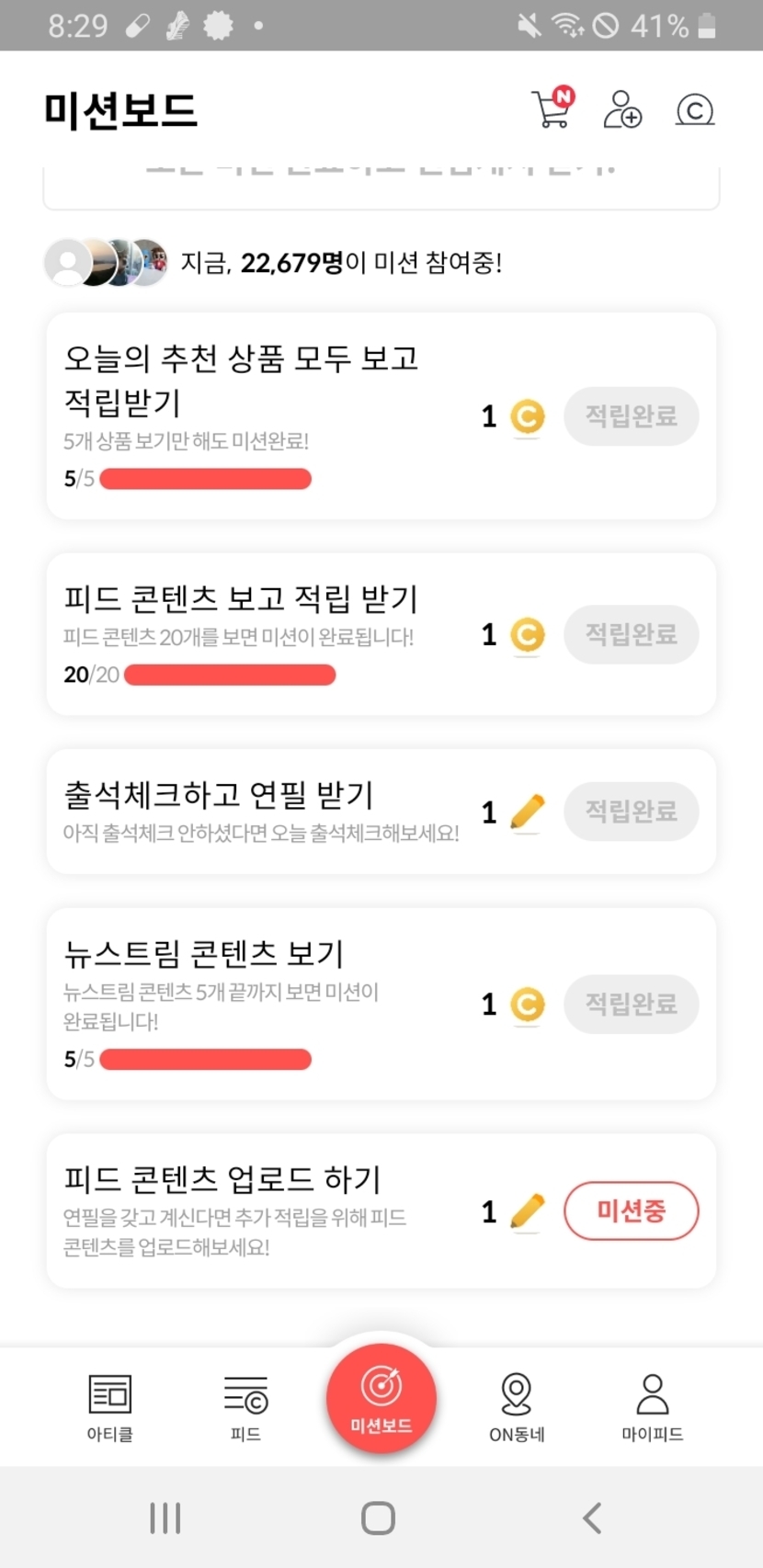Tap pencil icon on 출석체크하고 연필 받기
The height and width of the screenshot is (1568, 763).
[x=527, y=812]
